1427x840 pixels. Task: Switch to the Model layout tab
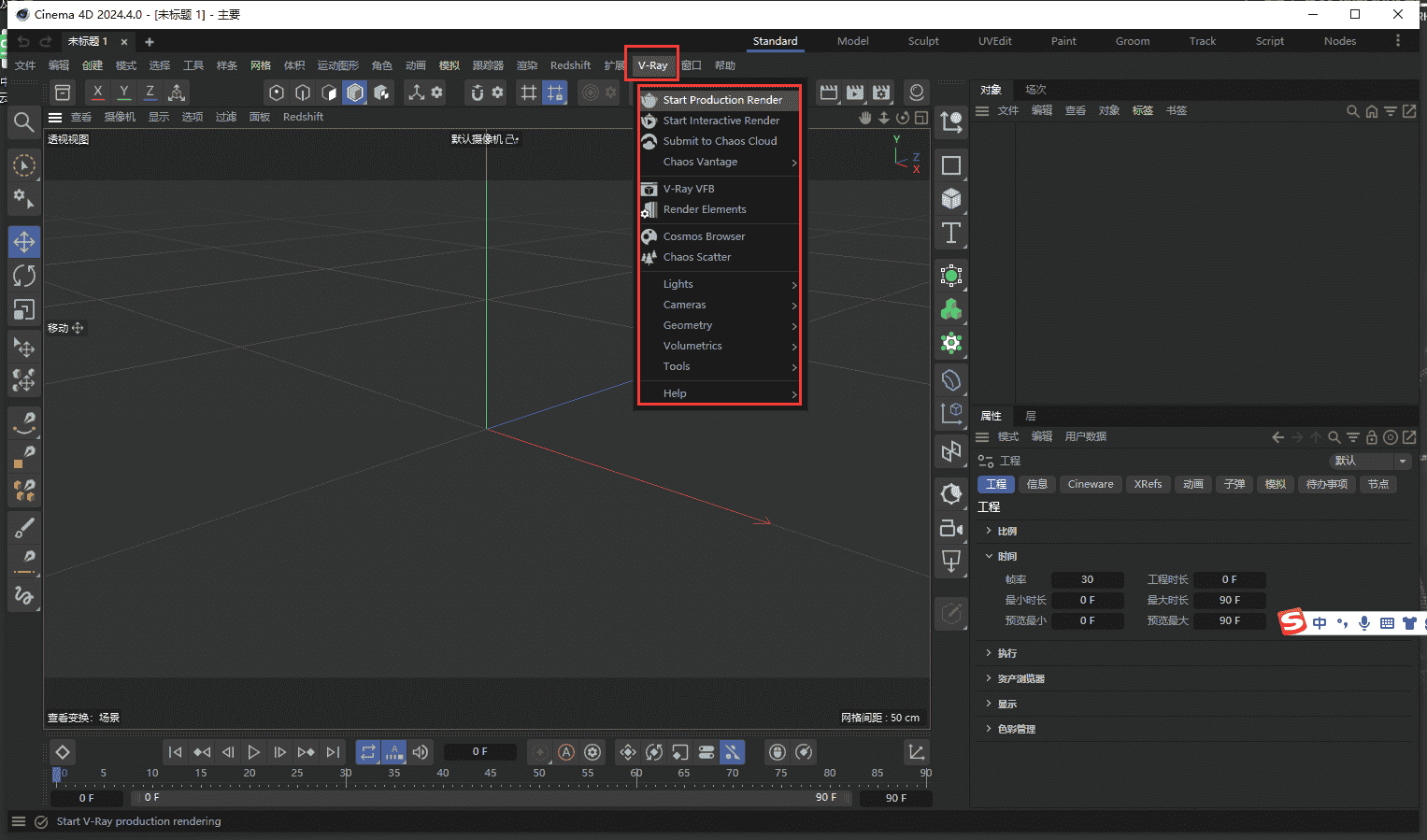point(852,41)
